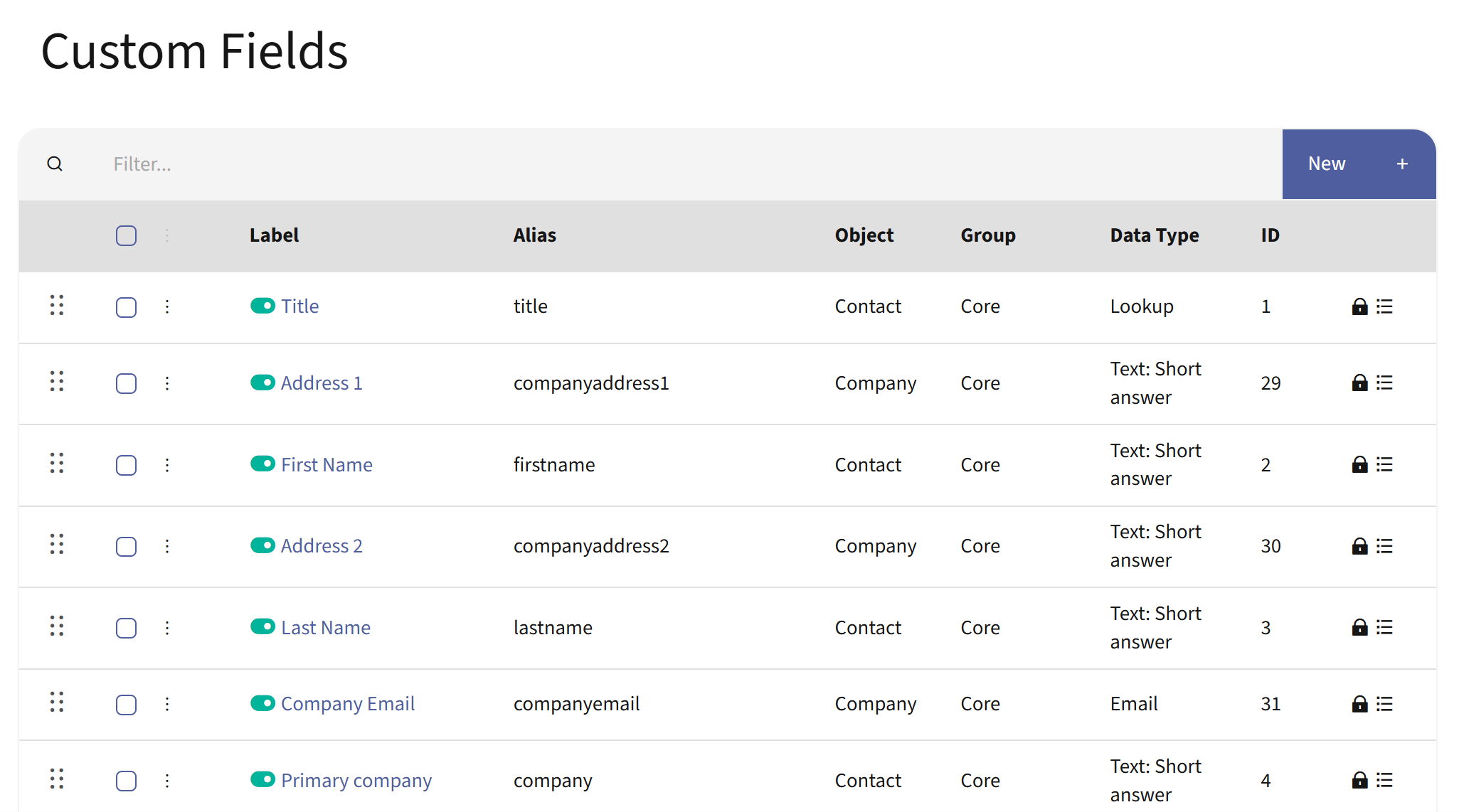Sort by the Data Type column header
Viewport: 1459px width, 812px height.
pos(1155,235)
